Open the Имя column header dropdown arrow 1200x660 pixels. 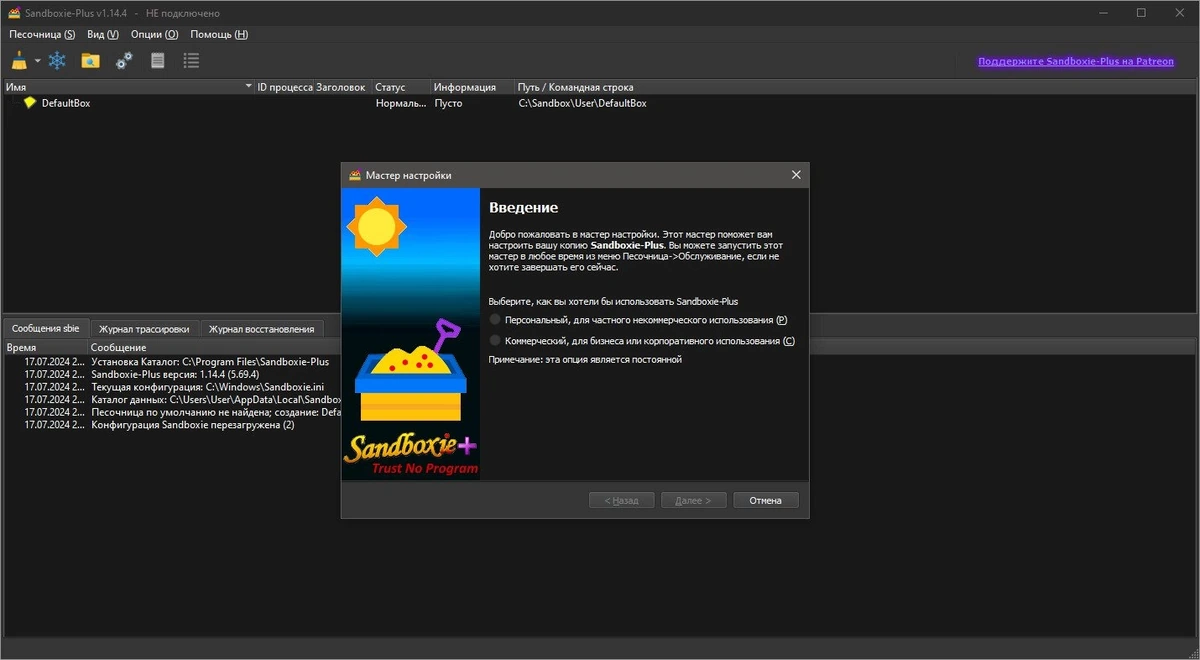pyautogui.click(x=249, y=87)
